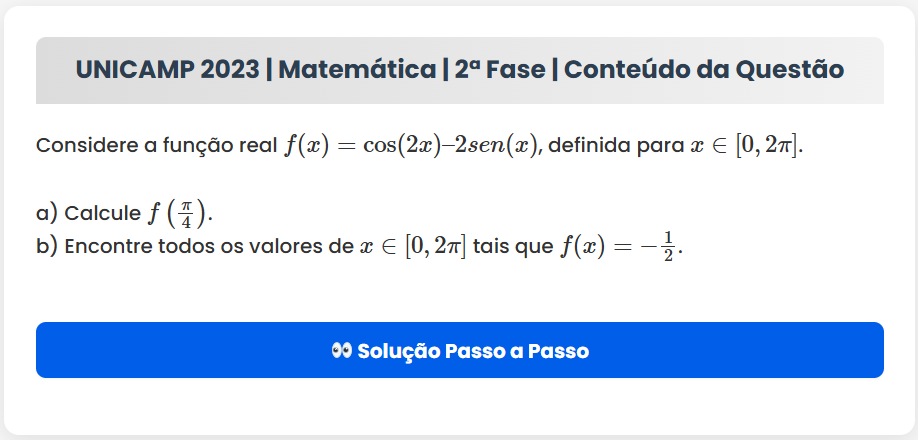Click the word Calcule in item a
The height and width of the screenshot is (440, 918).
click(102, 213)
